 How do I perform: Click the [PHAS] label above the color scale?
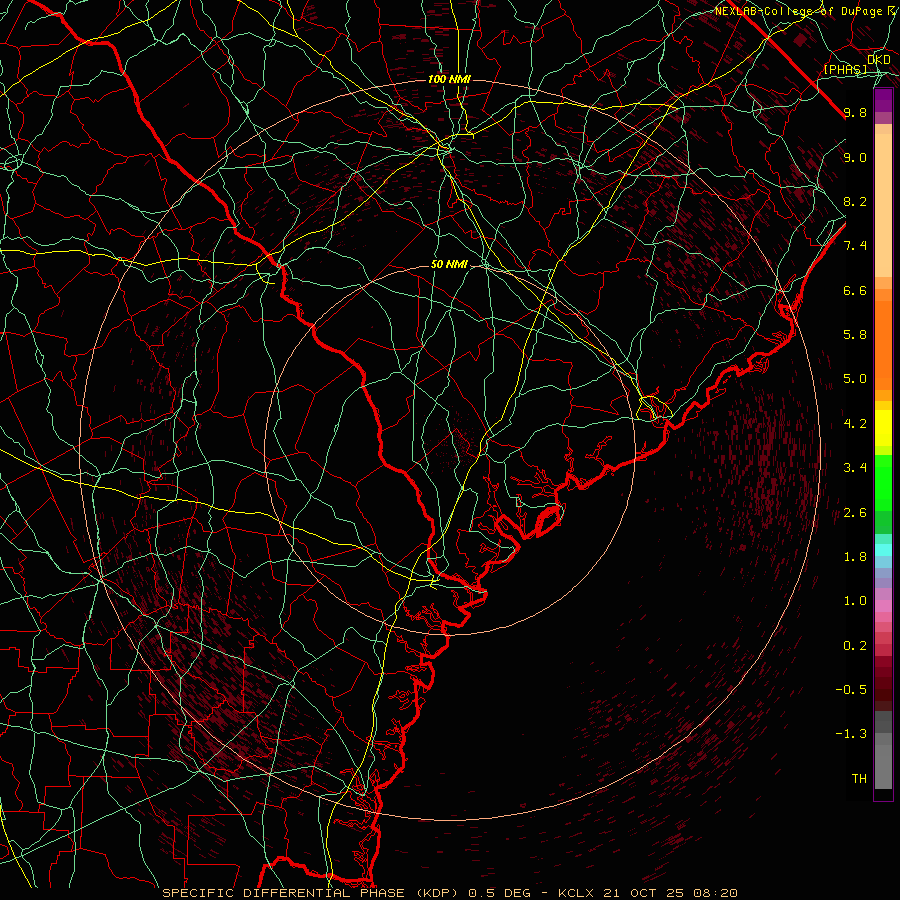coord(845,70)
